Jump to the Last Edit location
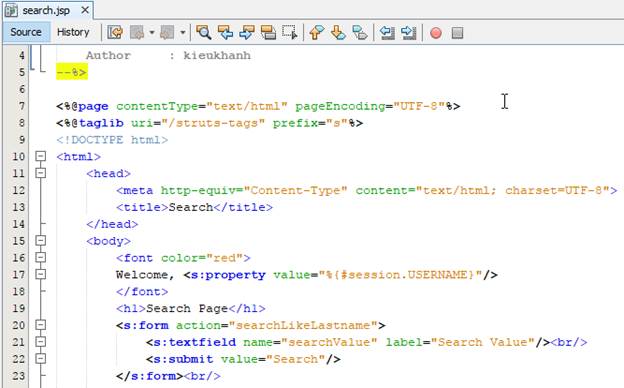624x388 pixels. pos(115,32)
